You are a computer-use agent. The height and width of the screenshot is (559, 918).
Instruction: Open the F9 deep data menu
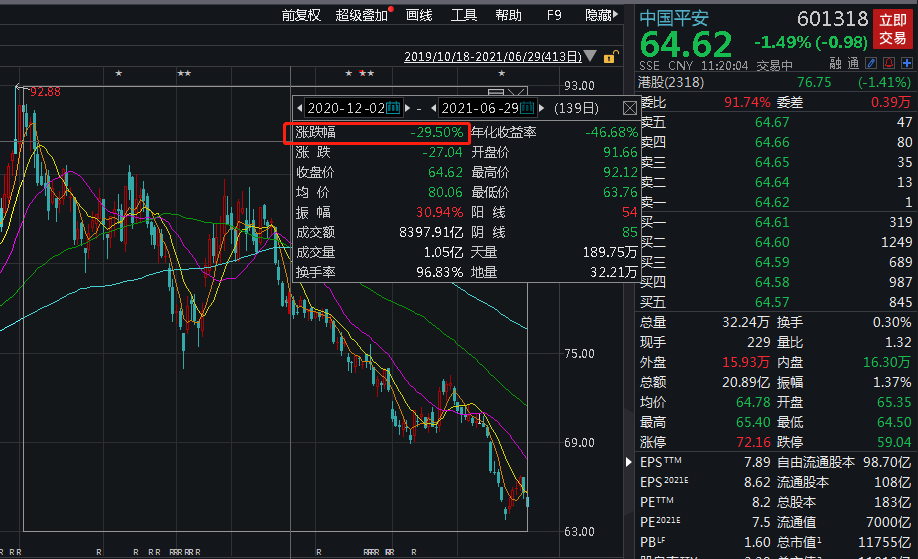click(x=554, y=15)
